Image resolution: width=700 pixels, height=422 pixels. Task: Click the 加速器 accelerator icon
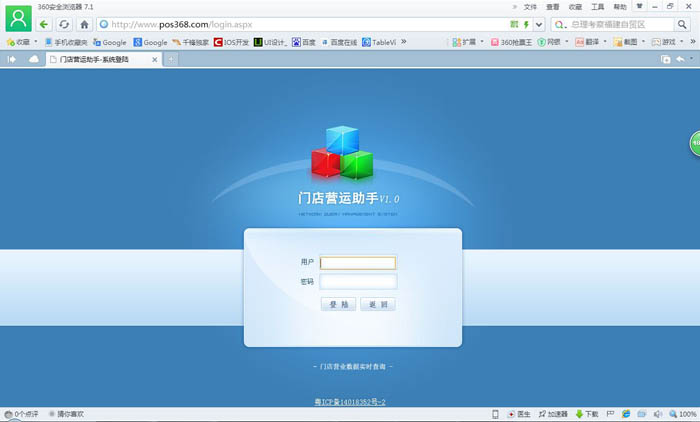550,414
